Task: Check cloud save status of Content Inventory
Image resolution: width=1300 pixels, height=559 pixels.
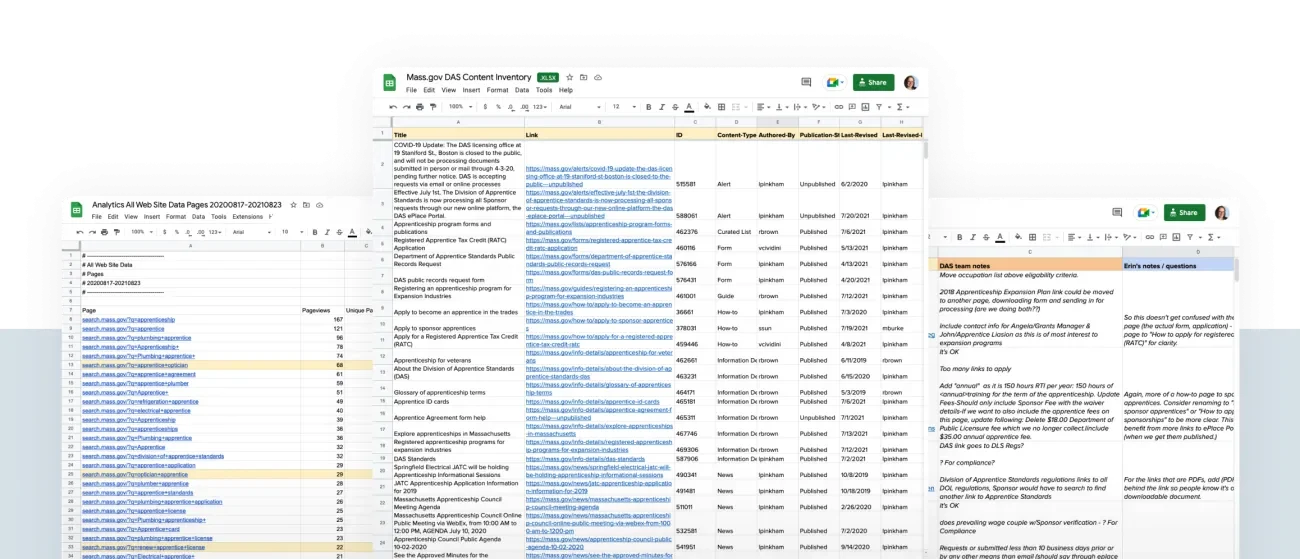Action: [x=598, y=77]
